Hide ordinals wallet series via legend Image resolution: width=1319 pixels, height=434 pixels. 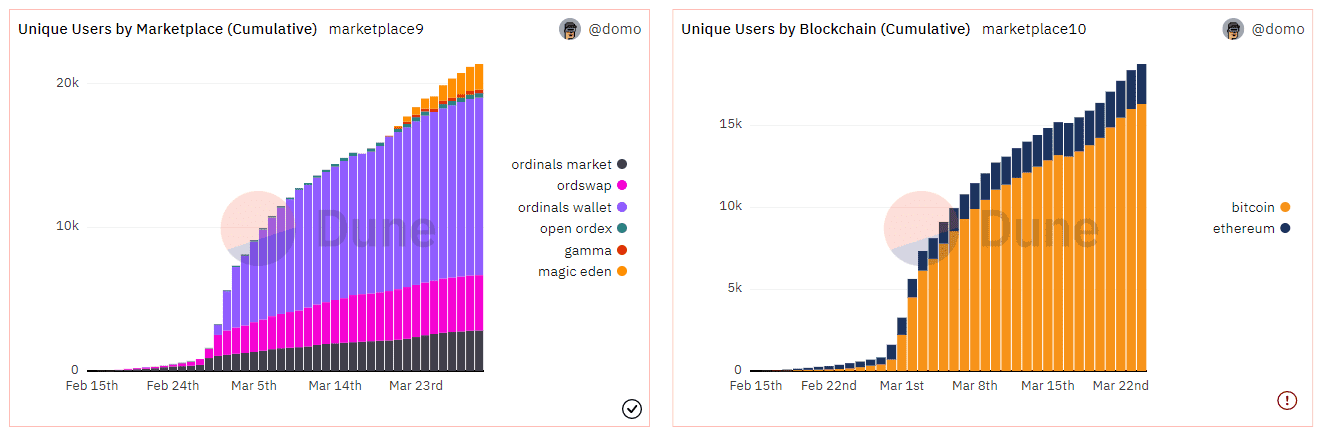[x=571, y=207]
